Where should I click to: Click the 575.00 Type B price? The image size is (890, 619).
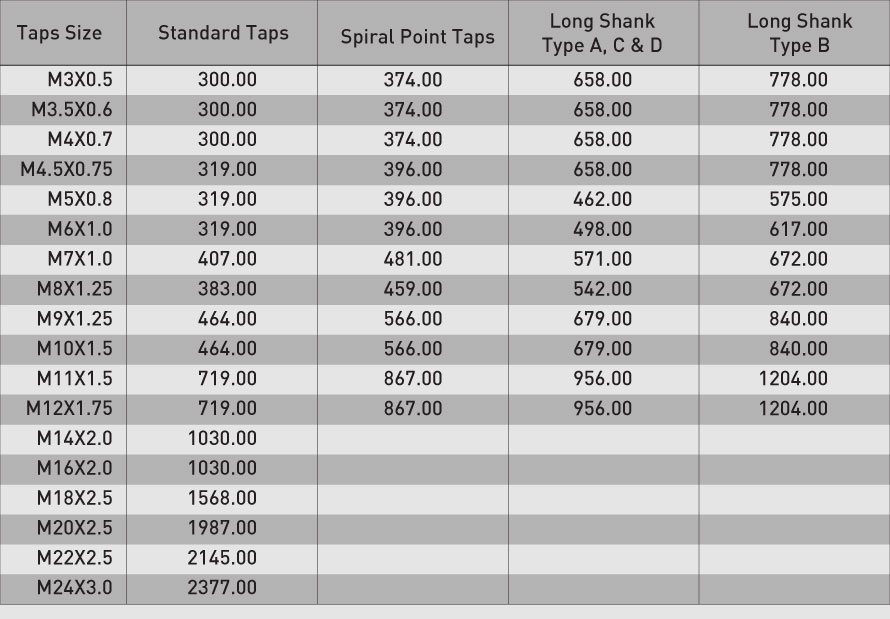(x=798, y=200)
